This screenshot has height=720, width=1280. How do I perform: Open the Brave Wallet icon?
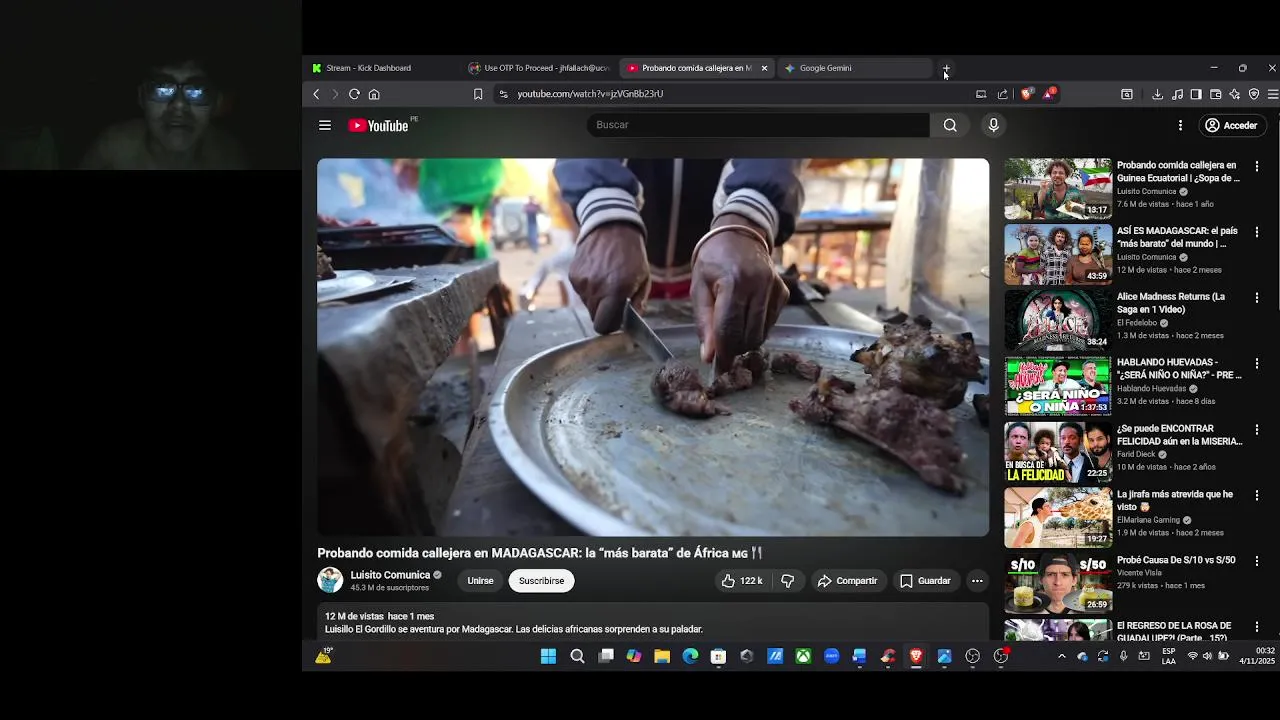(1216, 94)
